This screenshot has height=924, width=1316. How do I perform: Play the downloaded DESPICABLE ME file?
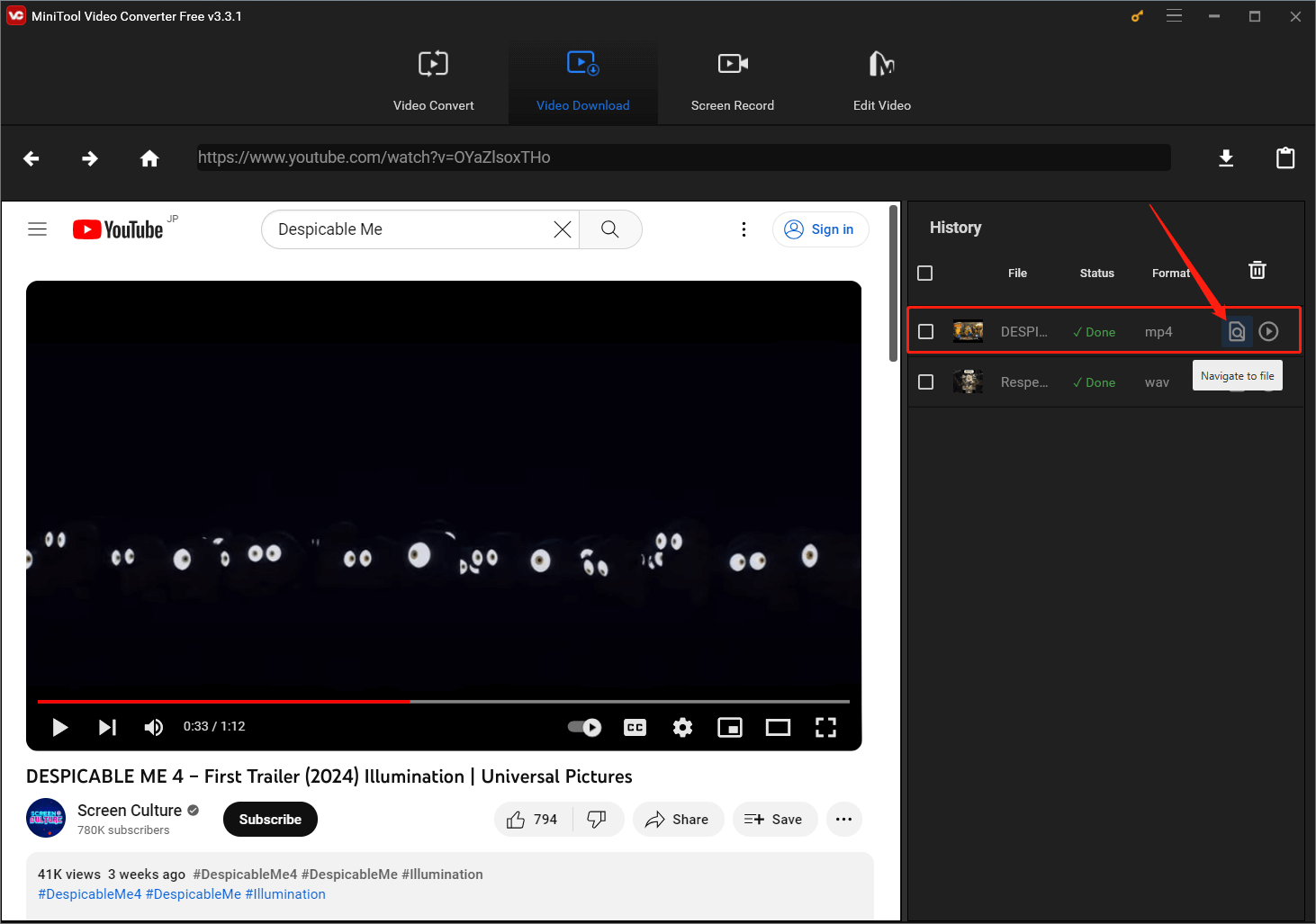(x=1268, y=331)
